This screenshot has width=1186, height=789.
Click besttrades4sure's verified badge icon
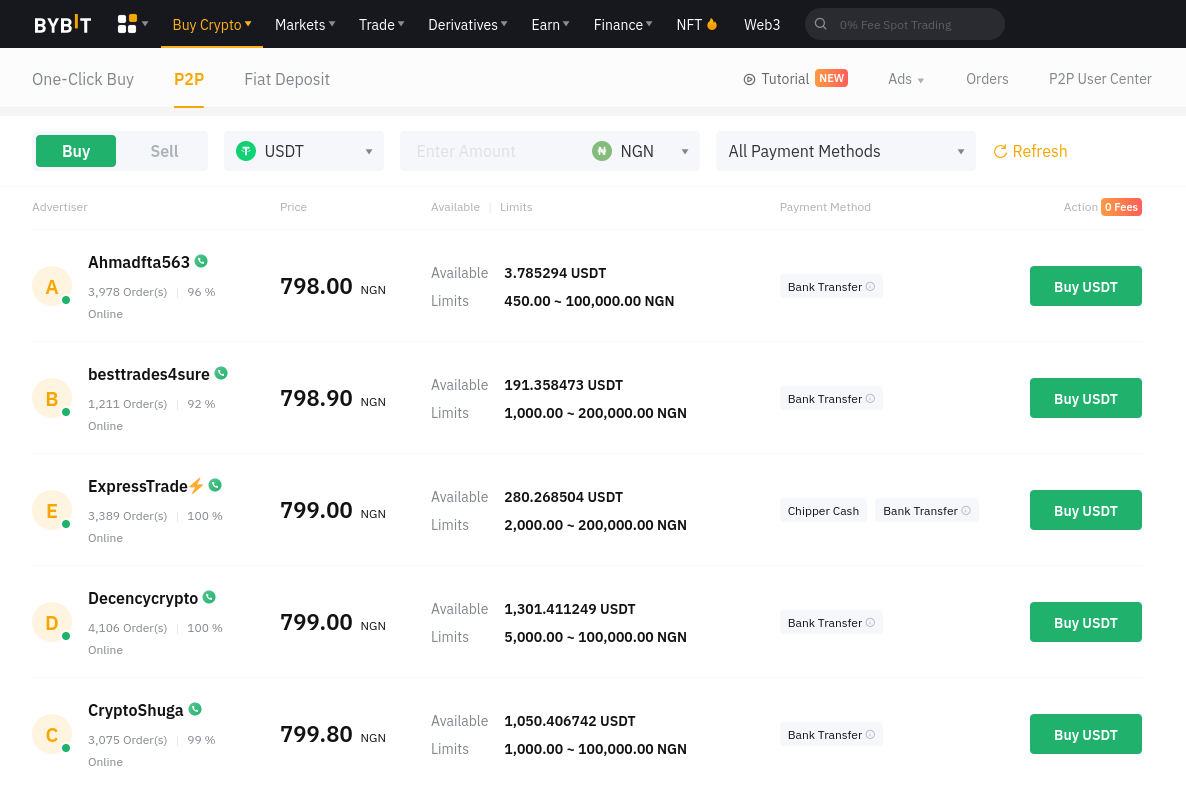[221, 373]
